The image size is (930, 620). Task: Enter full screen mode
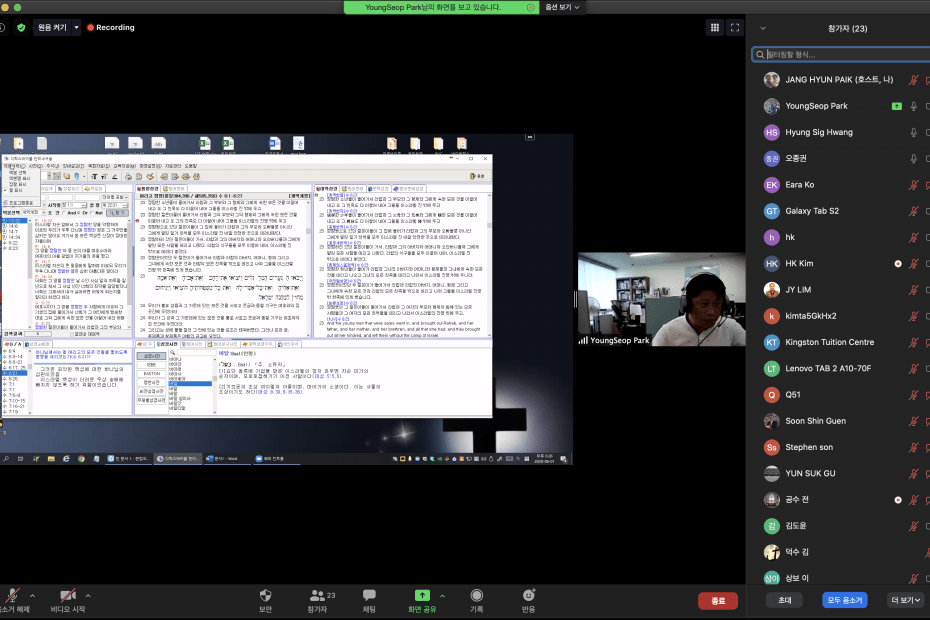pos(735,27)
